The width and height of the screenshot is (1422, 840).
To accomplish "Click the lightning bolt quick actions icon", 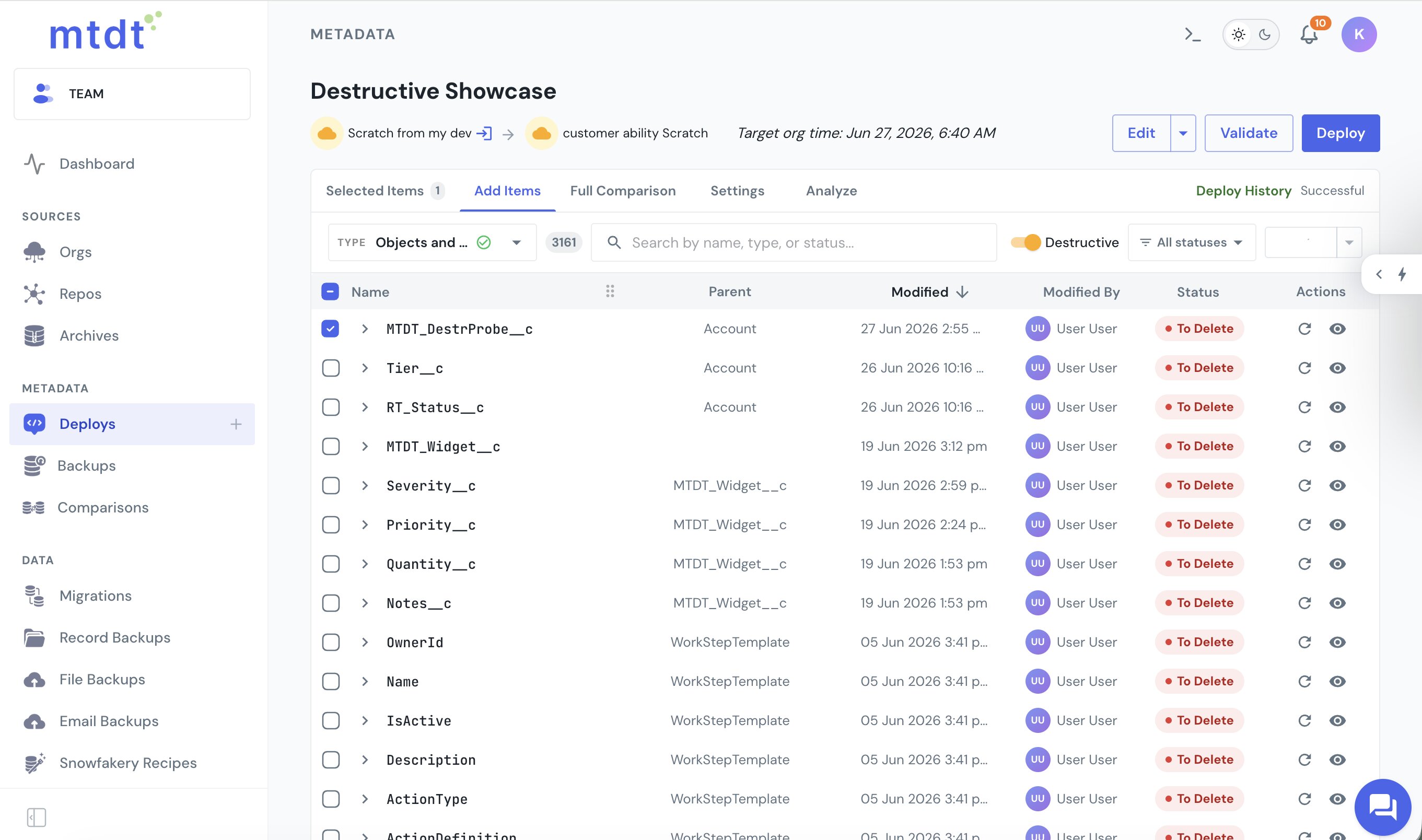I will click(1402, 274).
